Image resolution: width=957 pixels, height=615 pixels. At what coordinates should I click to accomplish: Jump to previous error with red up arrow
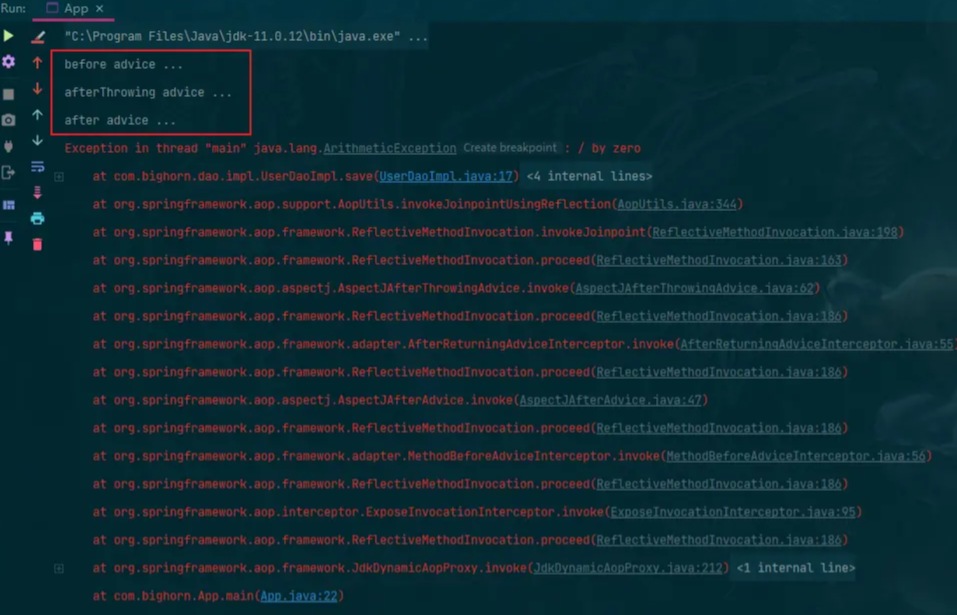[x=38, y=62]
